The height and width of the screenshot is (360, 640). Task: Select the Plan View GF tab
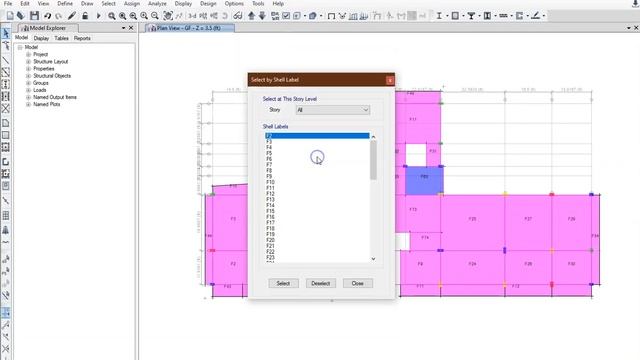click(190, 28)
